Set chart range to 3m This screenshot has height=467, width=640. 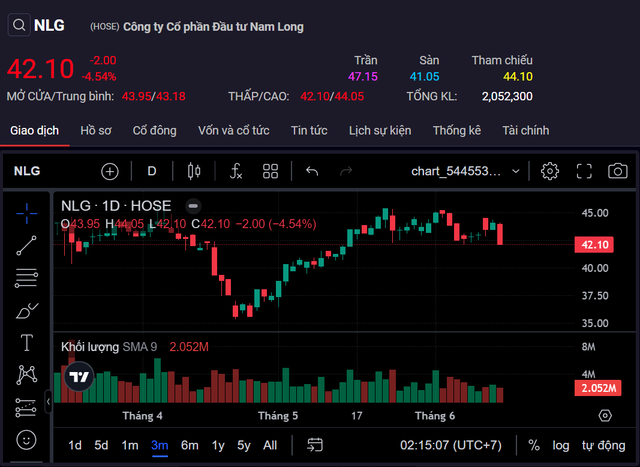point(160,445)
